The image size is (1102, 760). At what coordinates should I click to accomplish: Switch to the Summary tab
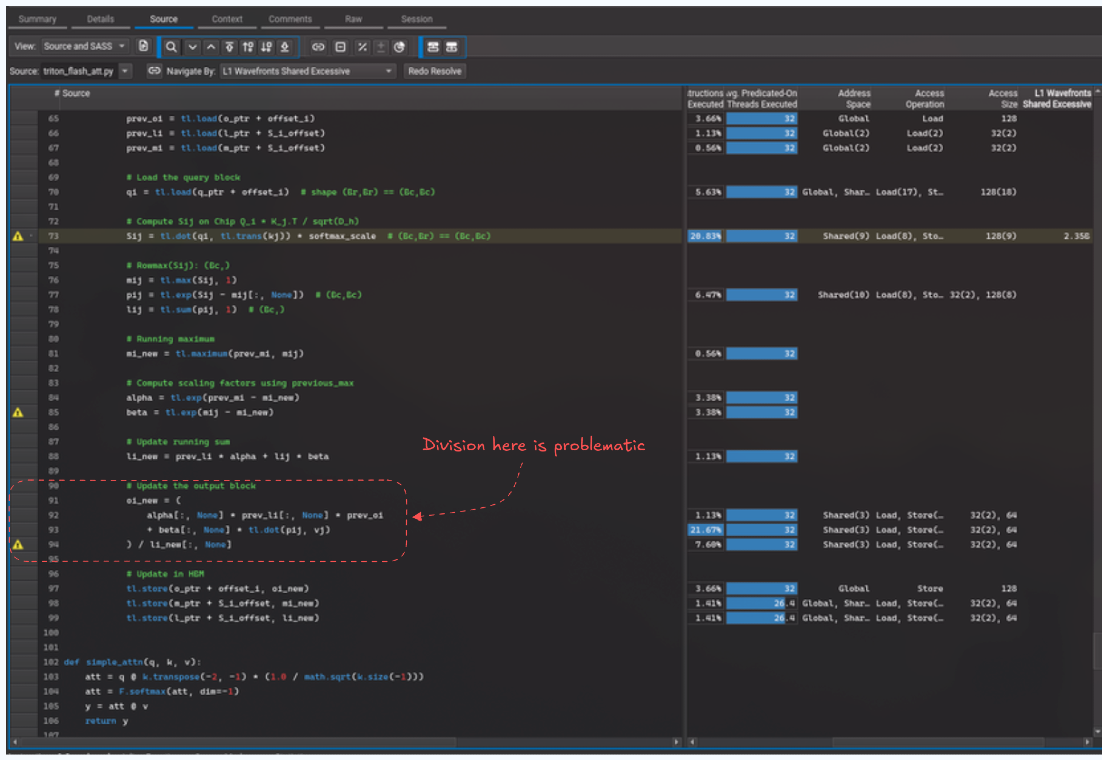(38, 19)
